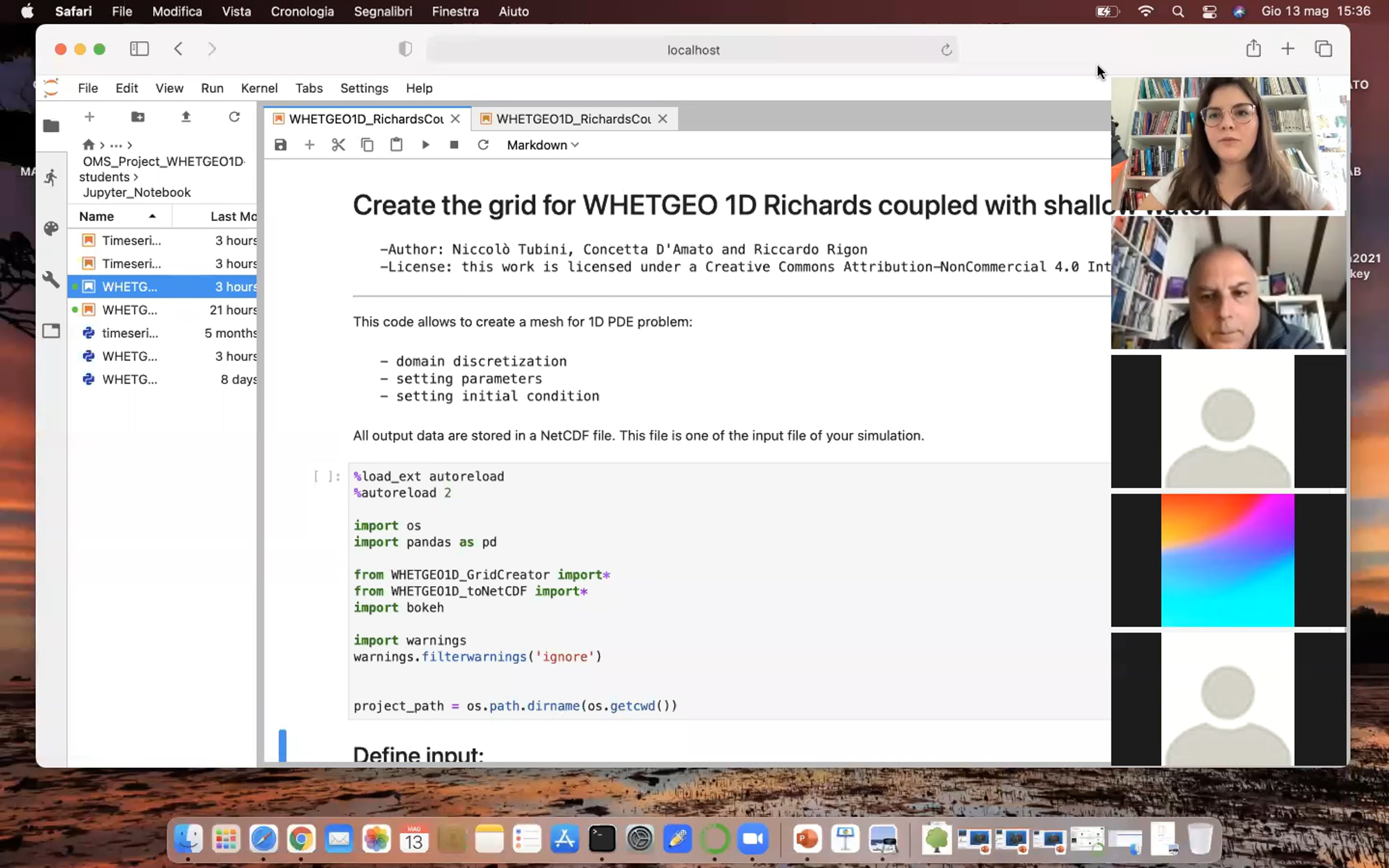Viewport: 1389px width, 868px height.
Task: Open the JupyterLab Help menu
Action: [x=419, y=88]
